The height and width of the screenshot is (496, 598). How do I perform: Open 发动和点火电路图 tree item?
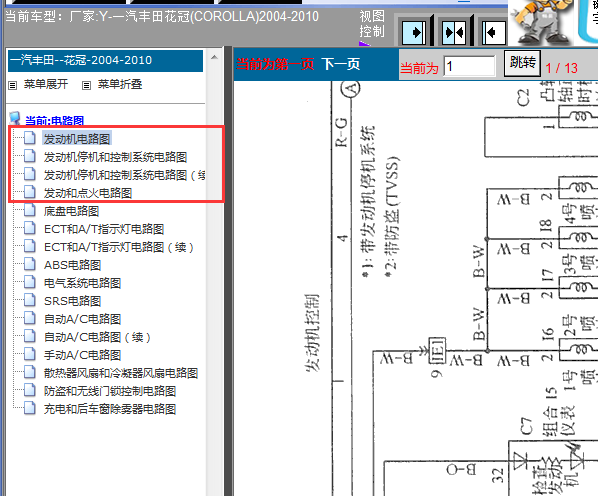coord(88,193)
